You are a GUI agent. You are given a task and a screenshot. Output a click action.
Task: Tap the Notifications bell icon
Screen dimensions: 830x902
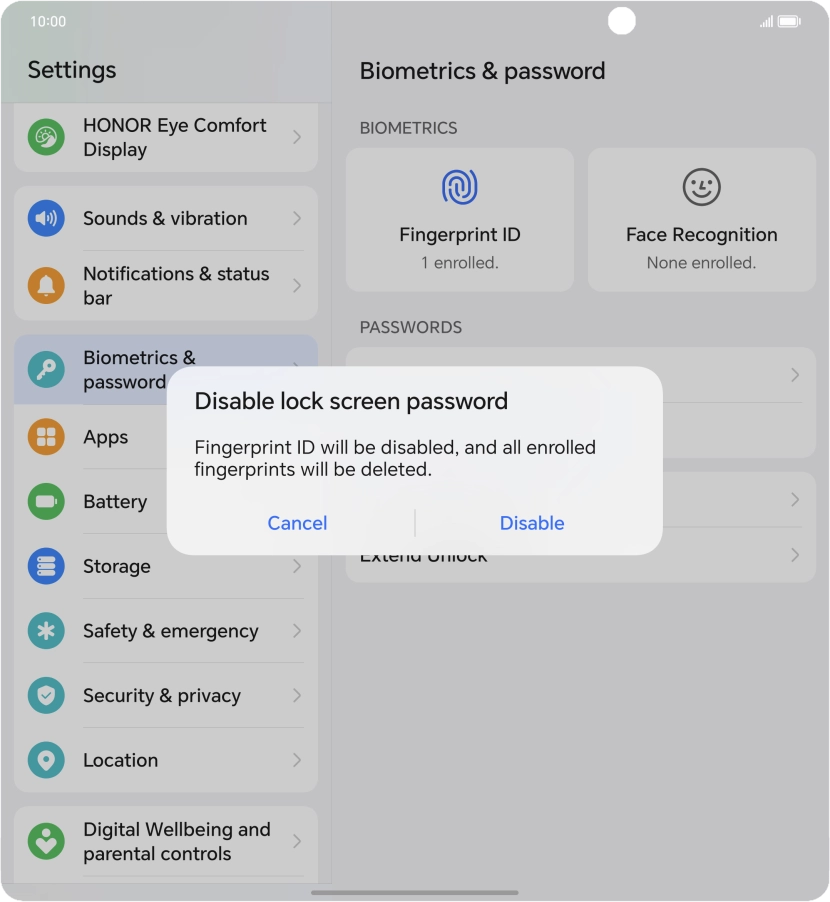coord(46,285)
